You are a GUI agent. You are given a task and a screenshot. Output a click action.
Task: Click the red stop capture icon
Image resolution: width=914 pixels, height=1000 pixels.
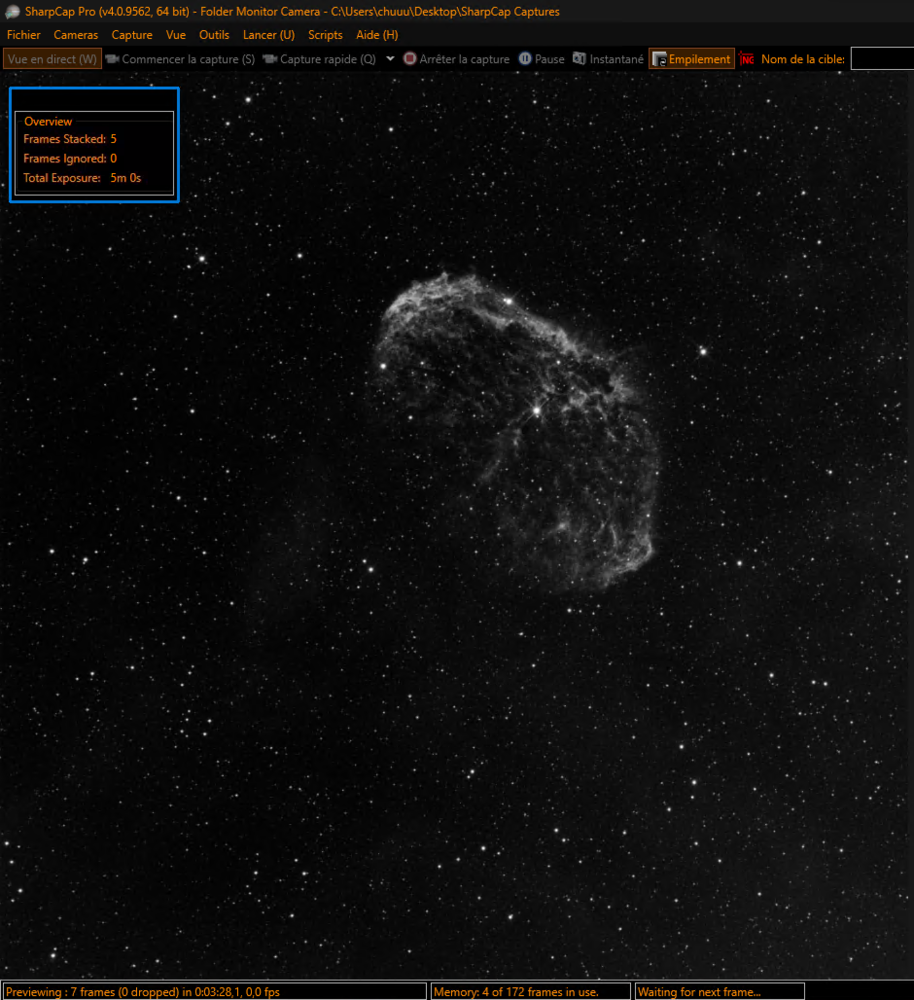(410, 59)
